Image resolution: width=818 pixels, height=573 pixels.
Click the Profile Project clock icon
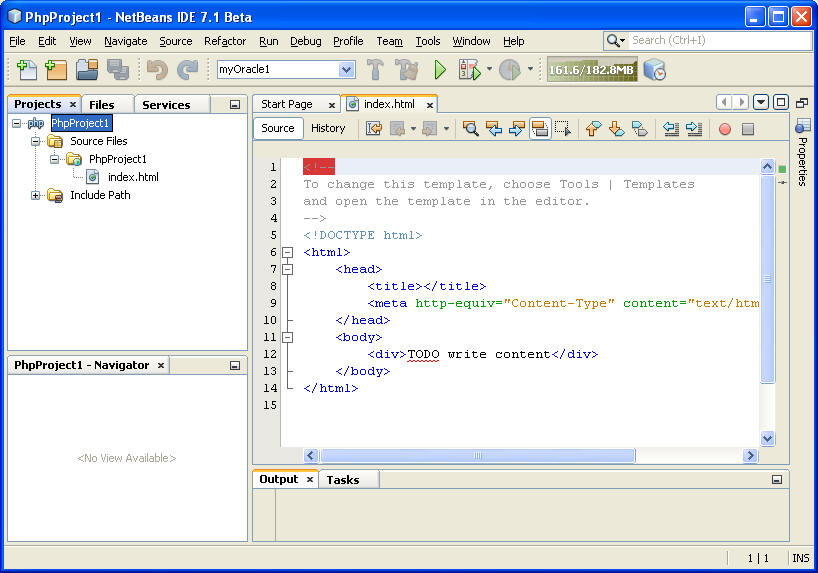click(x=510, y=69)
